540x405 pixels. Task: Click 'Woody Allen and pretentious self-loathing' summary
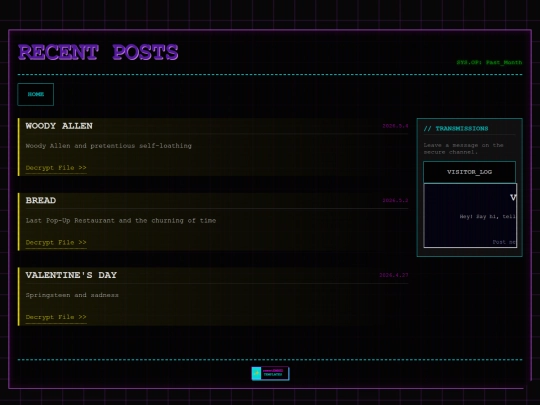point(108,146)
